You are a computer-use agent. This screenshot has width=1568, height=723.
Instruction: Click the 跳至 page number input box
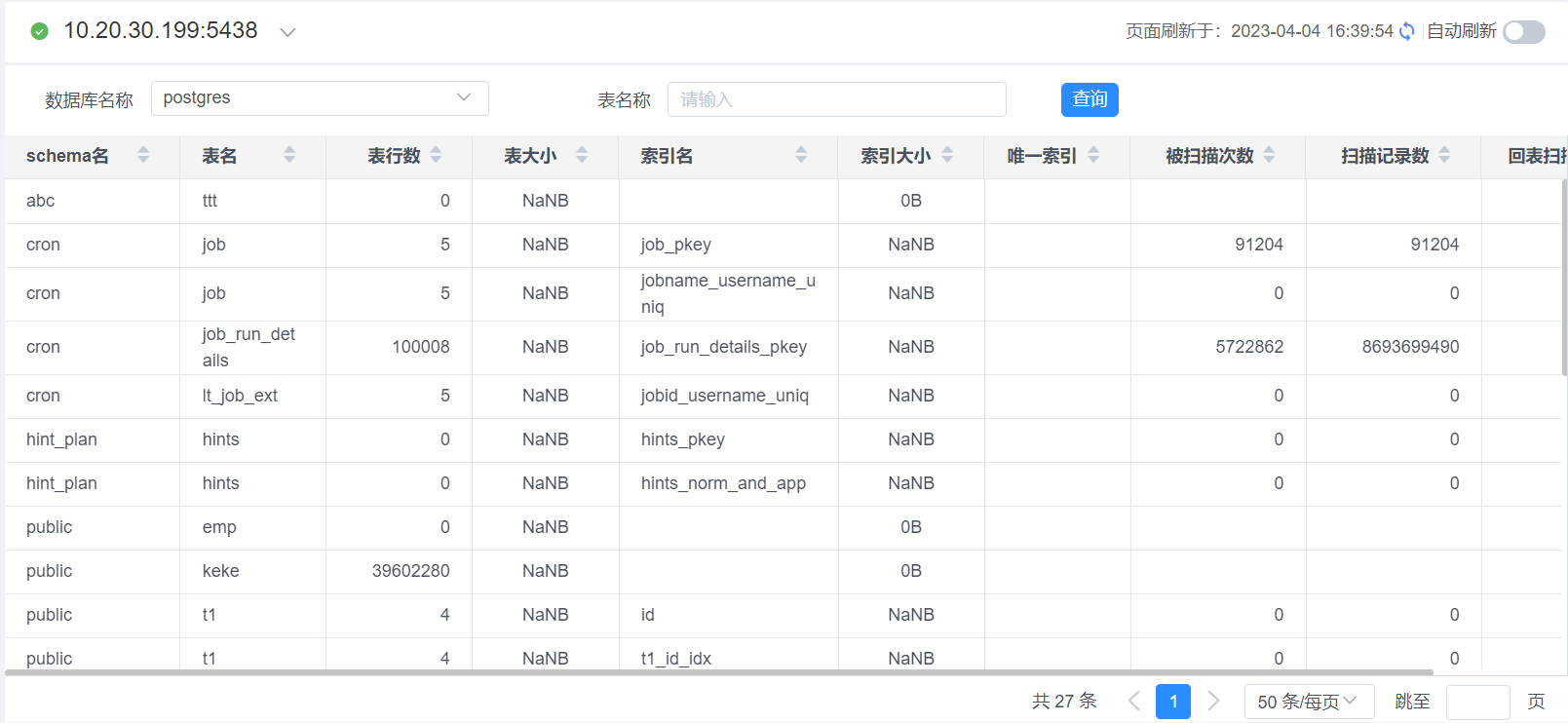(x=1477, y=702)
